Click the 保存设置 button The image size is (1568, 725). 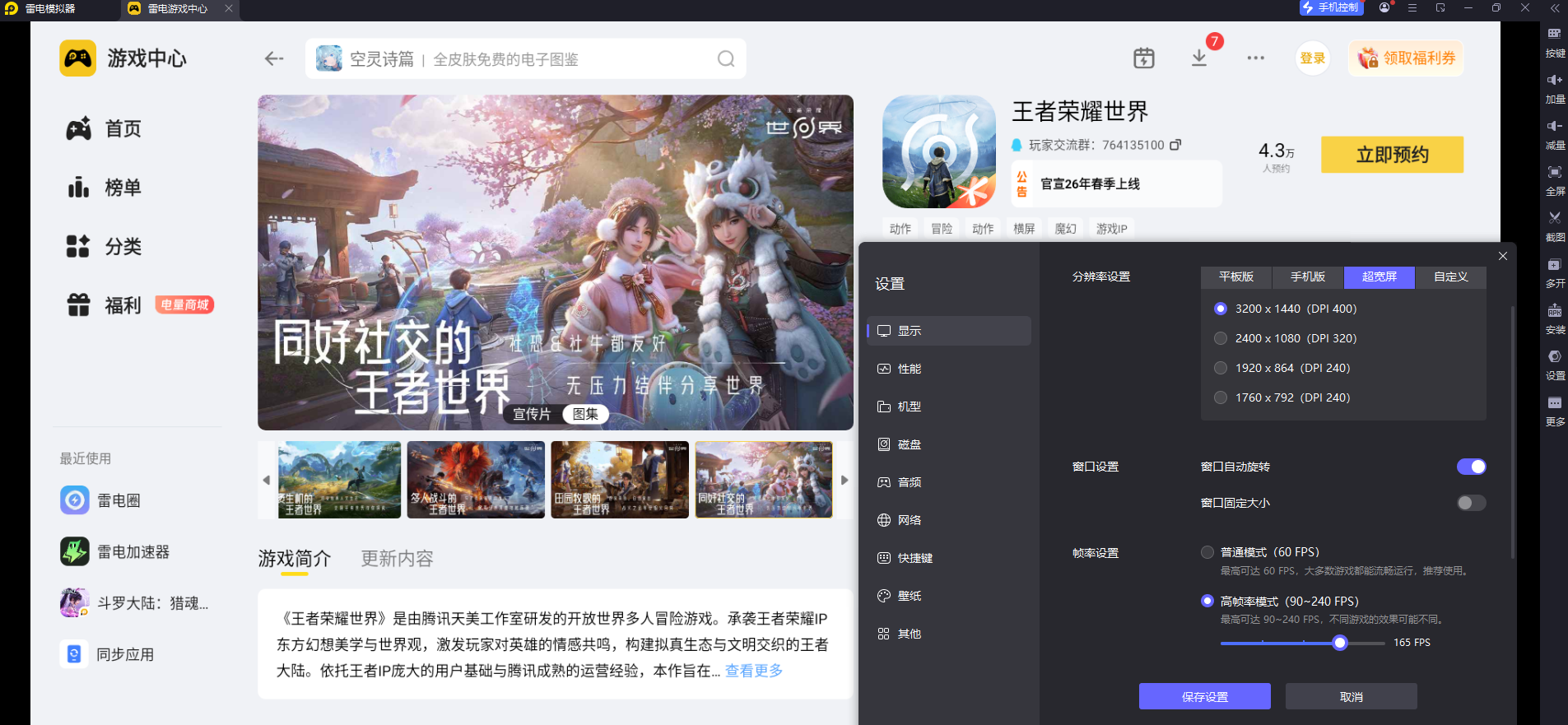pyautogui.click(x=1205, y=696)
